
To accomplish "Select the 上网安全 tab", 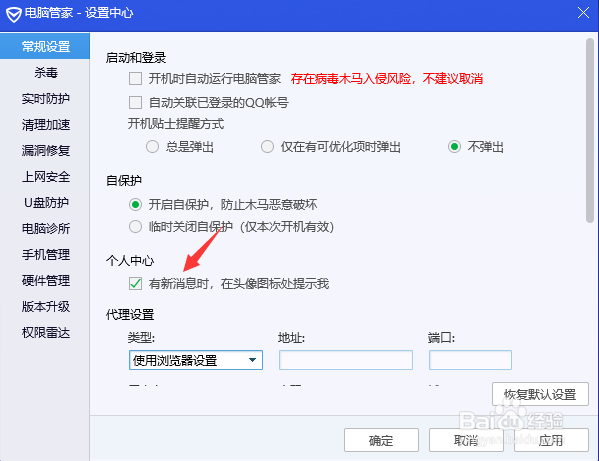I will click(x=45, y=176).
